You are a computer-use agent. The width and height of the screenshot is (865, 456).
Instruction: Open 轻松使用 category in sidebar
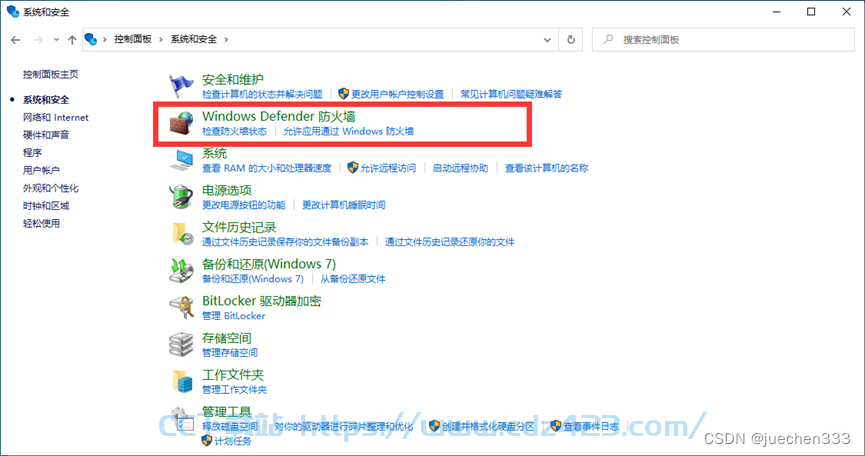coord(41,223)
